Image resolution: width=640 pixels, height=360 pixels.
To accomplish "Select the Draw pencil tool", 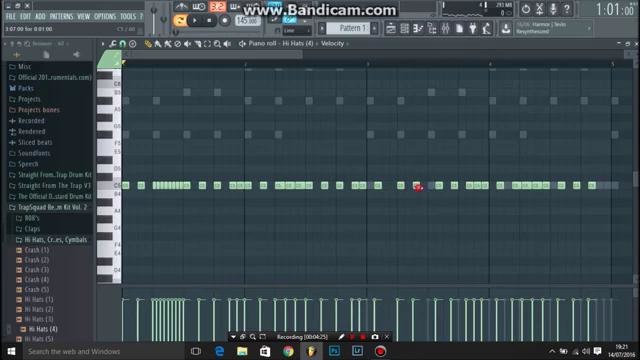I will click(x=148, y=44).
